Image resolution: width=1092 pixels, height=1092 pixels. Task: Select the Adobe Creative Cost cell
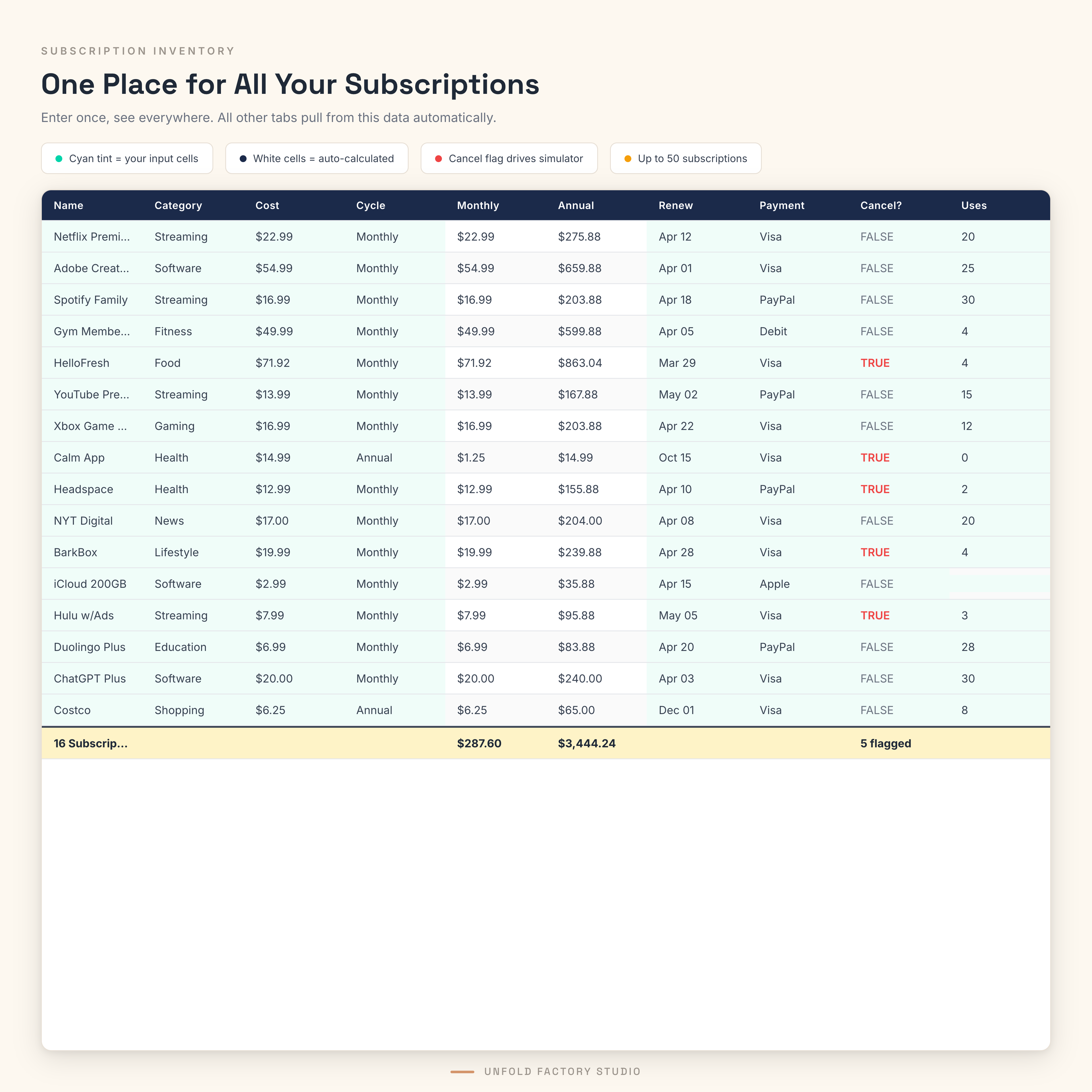point(274,268)
